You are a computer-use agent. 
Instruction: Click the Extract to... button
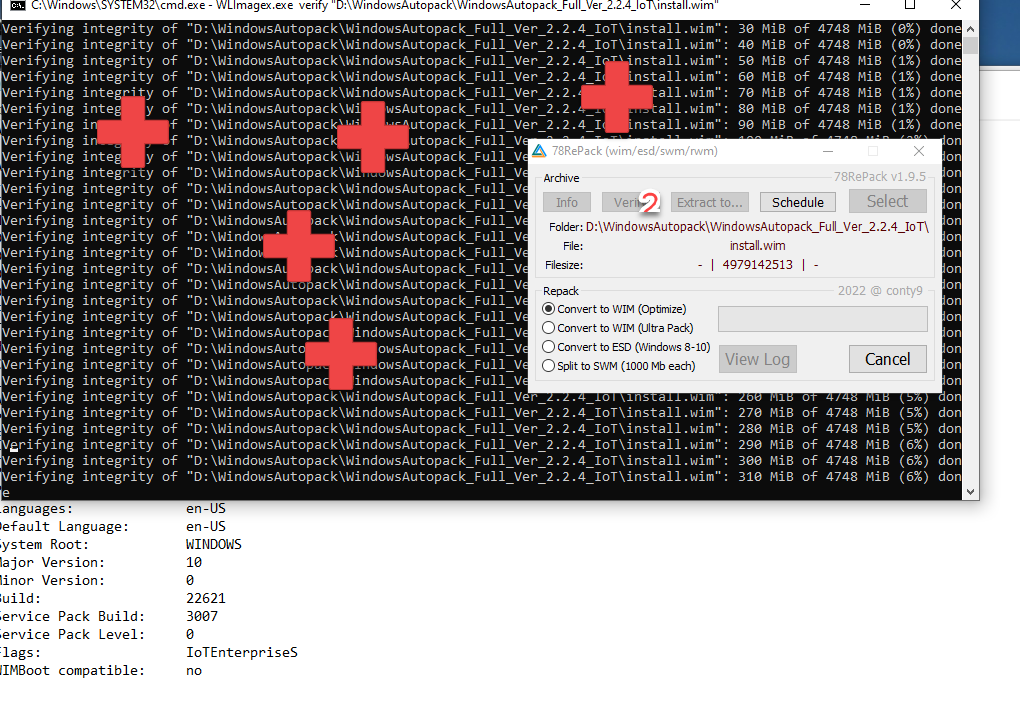coord(710,202)
